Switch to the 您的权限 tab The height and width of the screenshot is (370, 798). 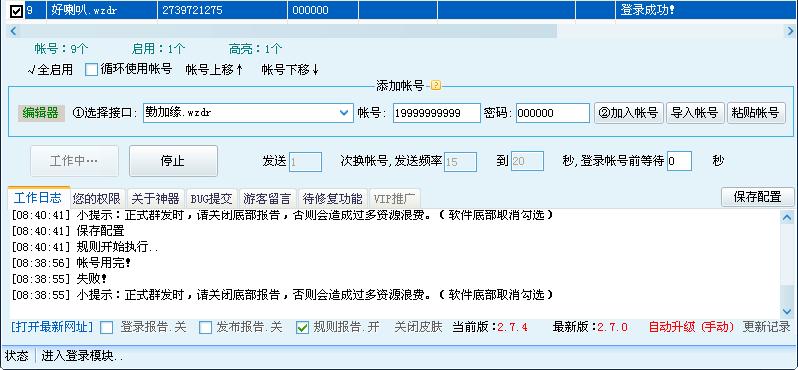click(96, 198)
